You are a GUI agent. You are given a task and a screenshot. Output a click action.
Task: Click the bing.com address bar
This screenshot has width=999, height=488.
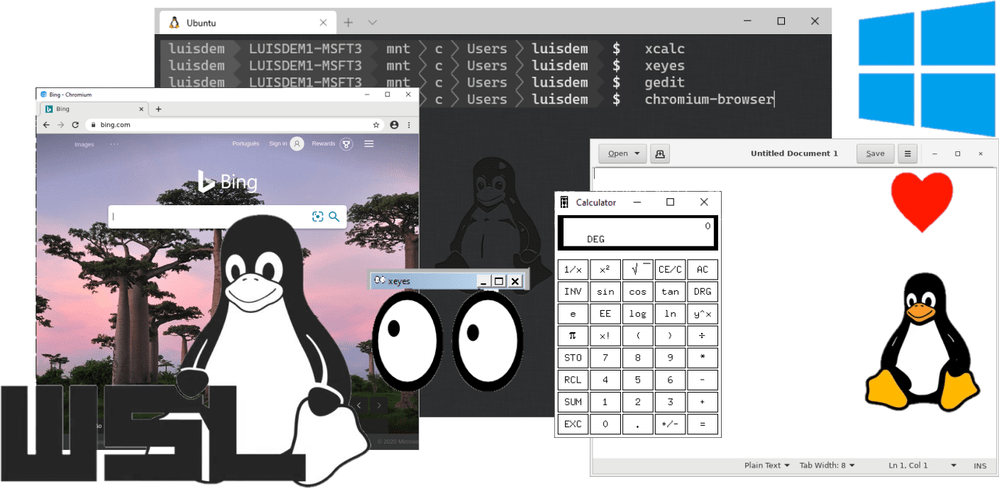point(234,125)
